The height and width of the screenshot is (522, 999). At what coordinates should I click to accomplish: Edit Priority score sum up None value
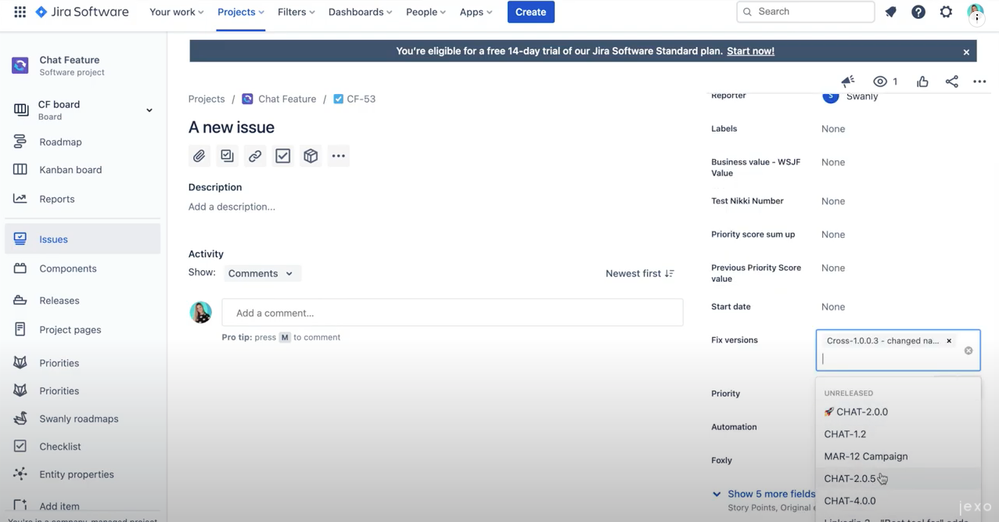[x=833, y=235]
